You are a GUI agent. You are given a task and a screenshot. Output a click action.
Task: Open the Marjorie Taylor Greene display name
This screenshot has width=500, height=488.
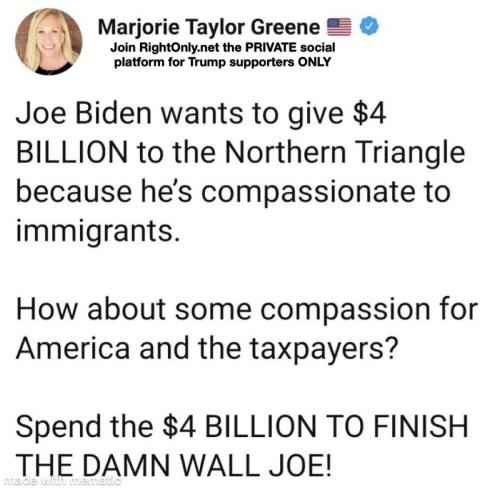point(209,27)
